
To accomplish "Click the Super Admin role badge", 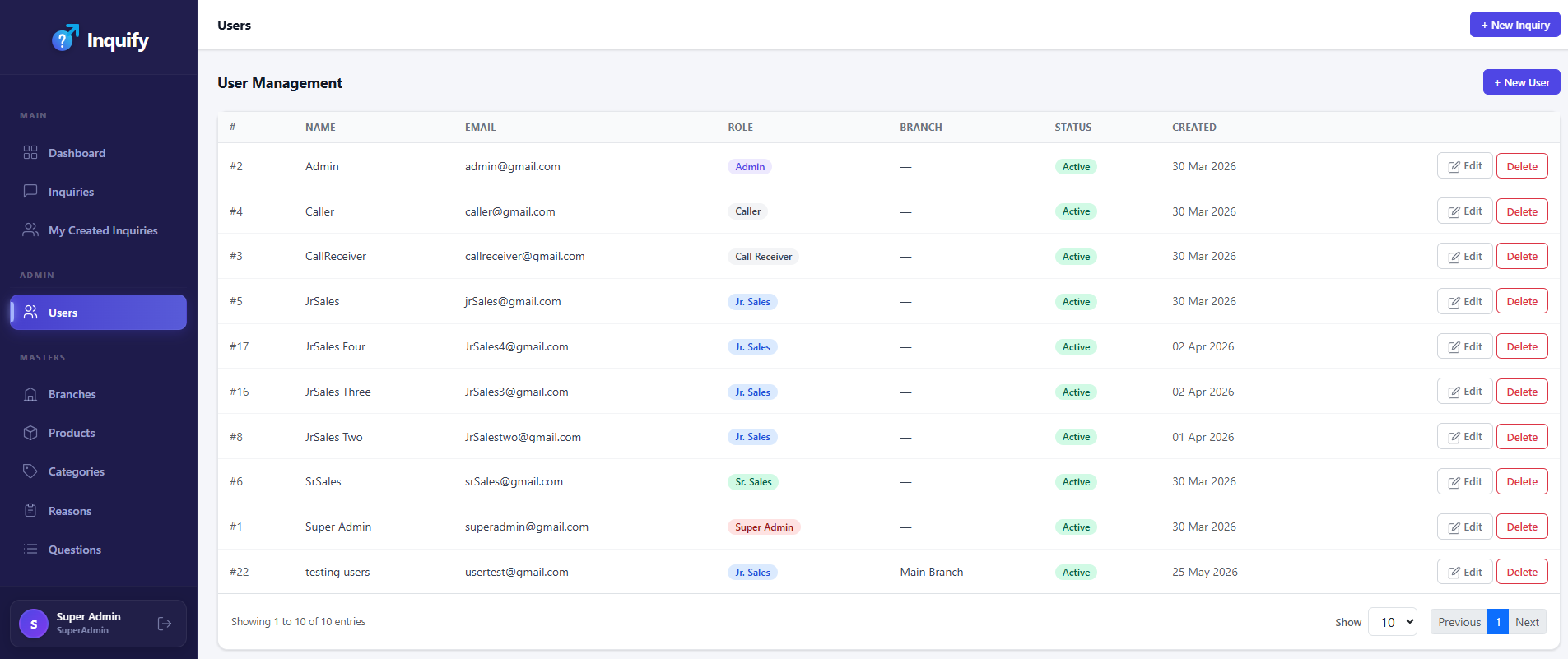I will pos(764,527).
